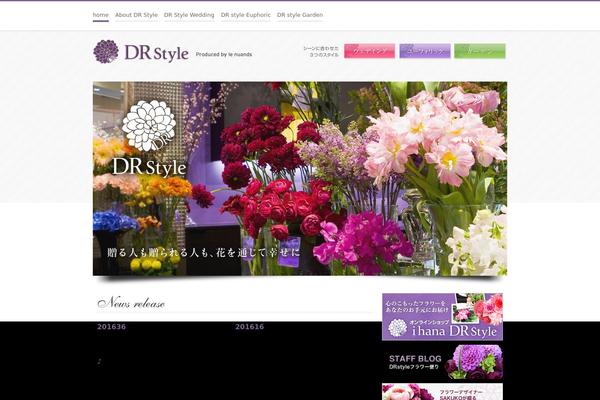Click the green garden style button
The height and width of the screenshot is (400, 600).
(480, 51)
